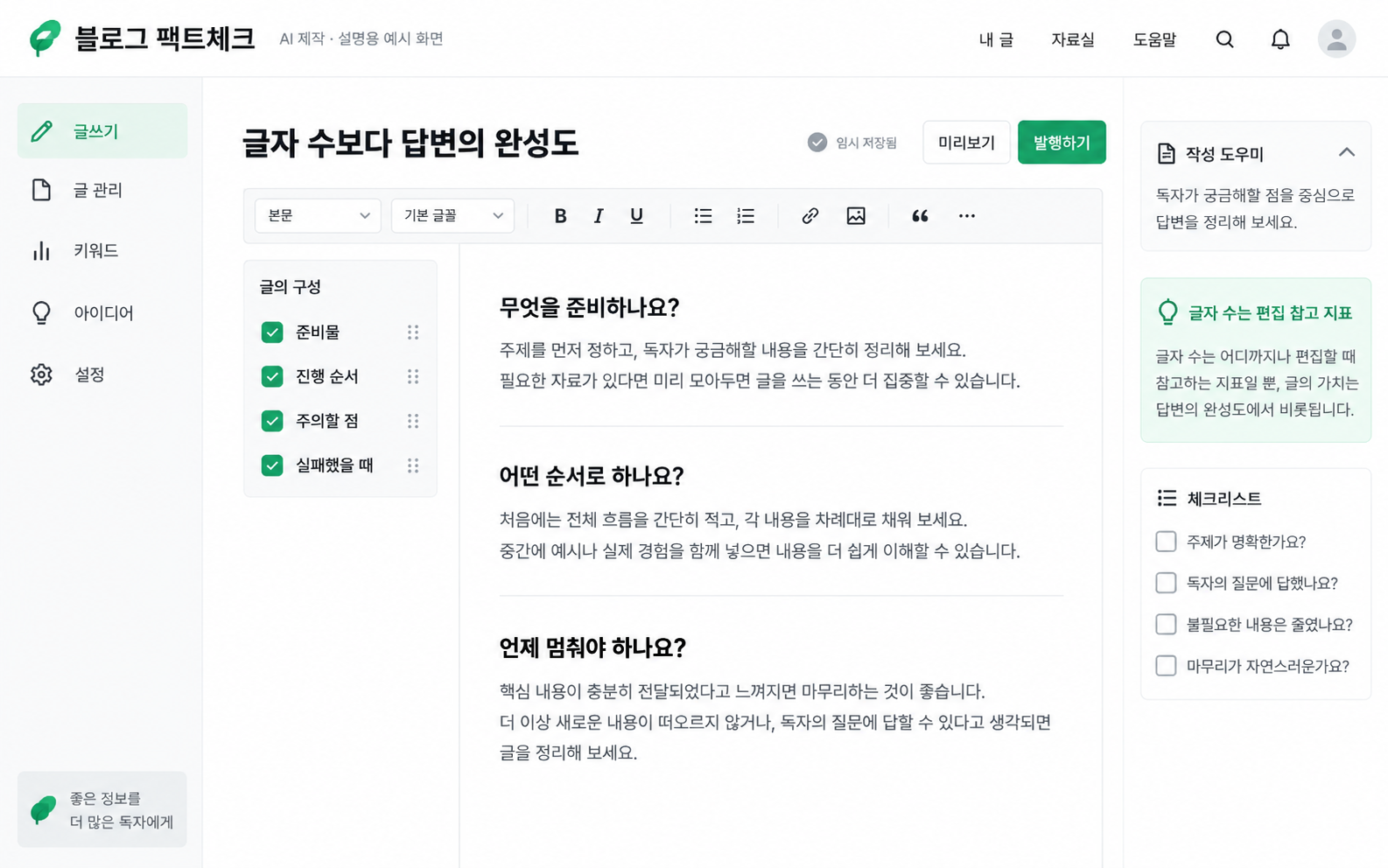Uncheck the 진행 순서 checkbox
The width and height of the screenshot is (1388, 868).
click(x=272, y=376)
